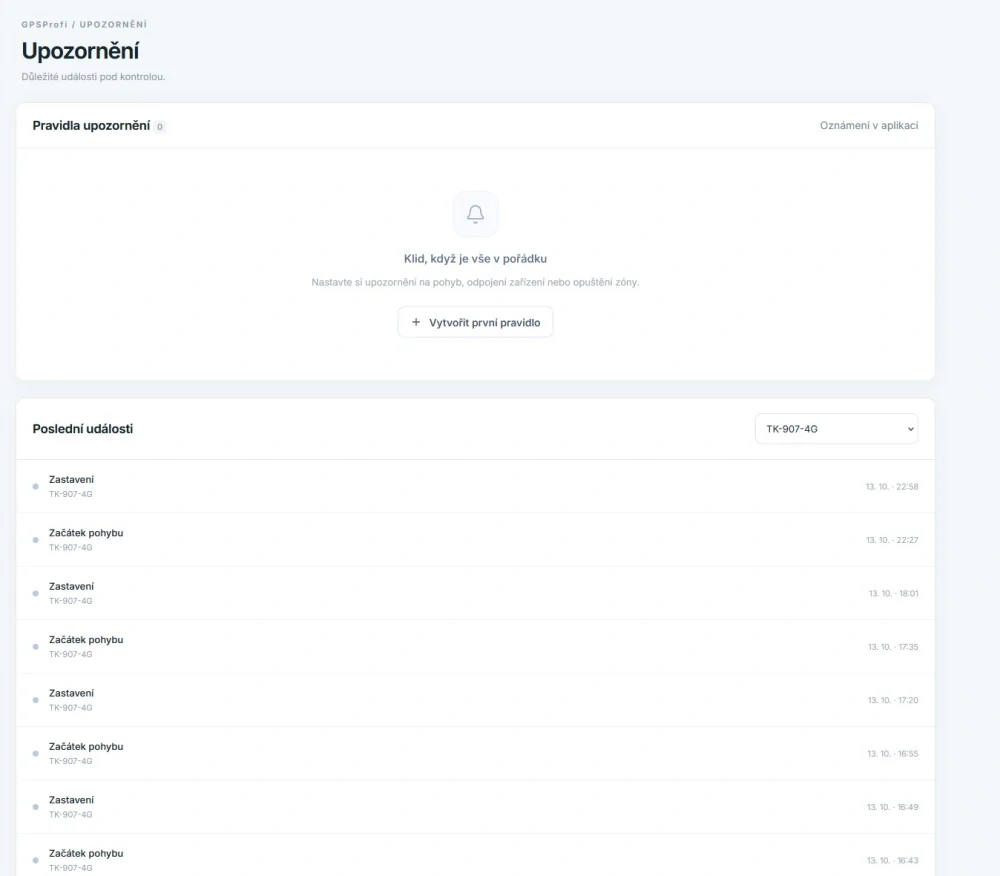Open the TK-907-4G device dropdown
This screenshot has height=876, width=1000.
click(x=836, y=429)
